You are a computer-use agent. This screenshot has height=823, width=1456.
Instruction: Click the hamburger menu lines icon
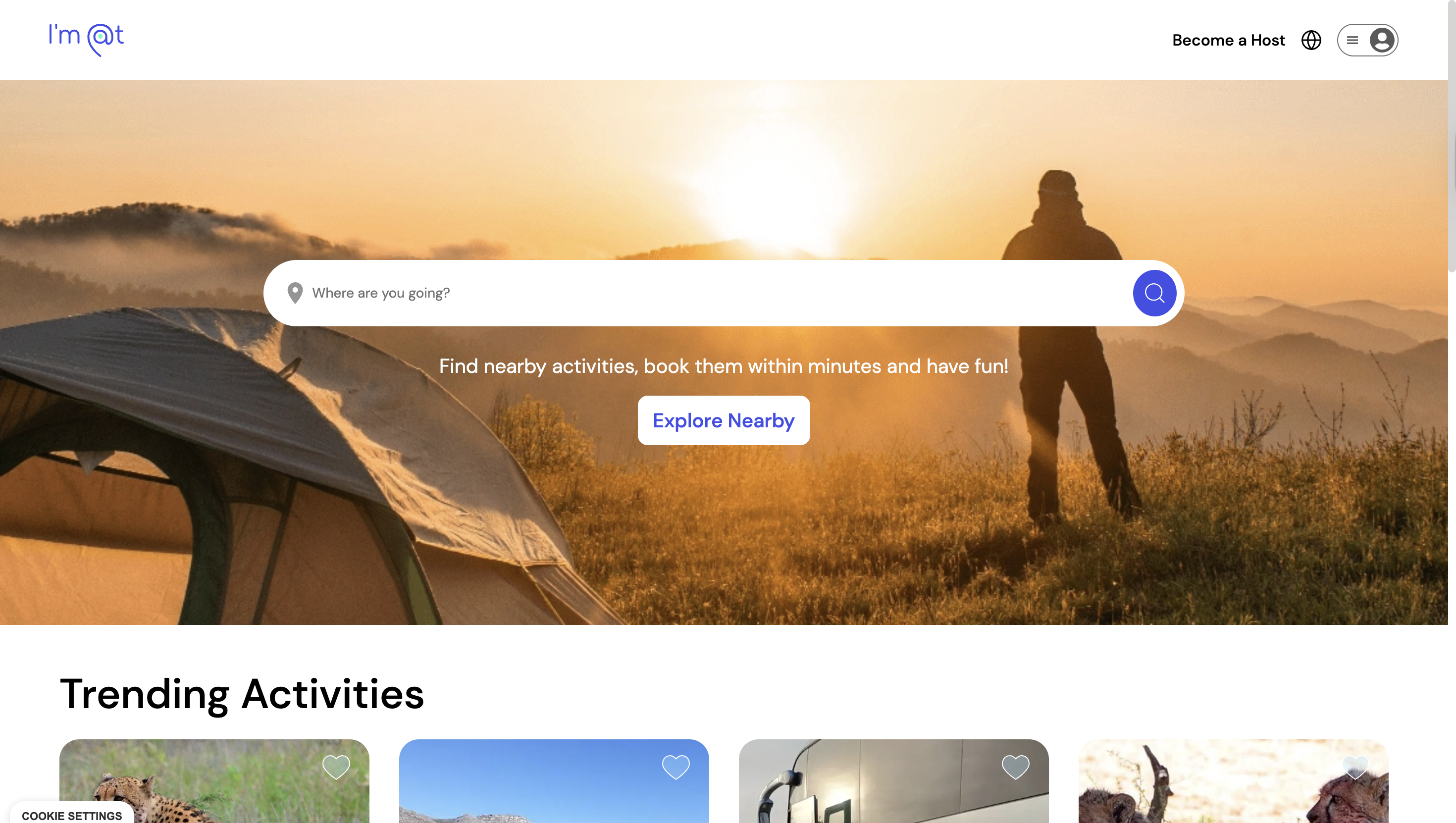(1352, 40)
